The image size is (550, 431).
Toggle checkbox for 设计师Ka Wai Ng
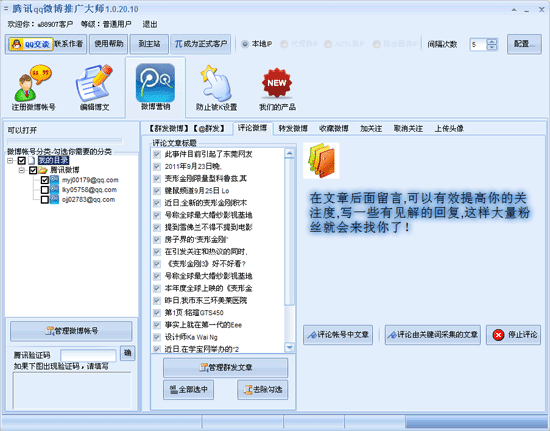[x=157, y=337]
